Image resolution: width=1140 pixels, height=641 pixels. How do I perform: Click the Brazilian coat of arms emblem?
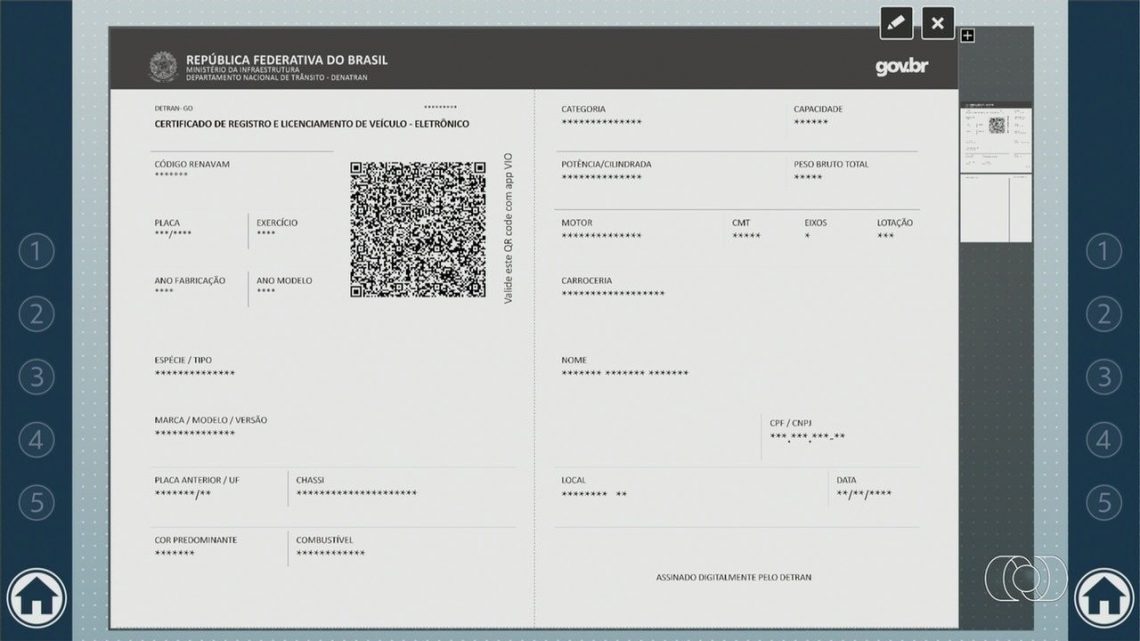[x=163, y=67]
